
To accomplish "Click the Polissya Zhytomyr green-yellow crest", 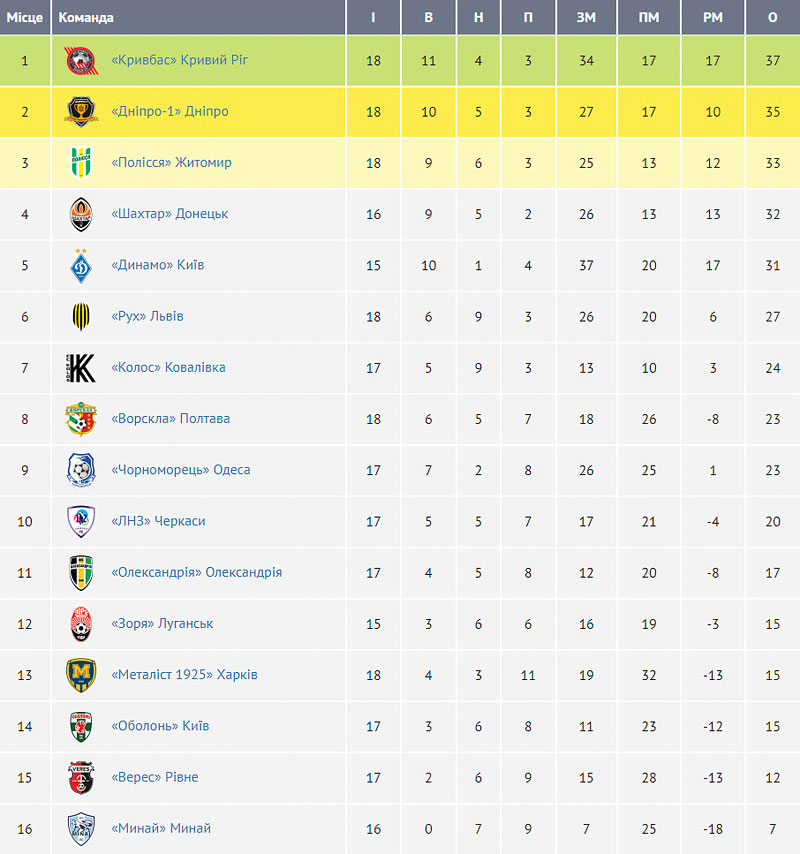I will (x=81, y=162).
